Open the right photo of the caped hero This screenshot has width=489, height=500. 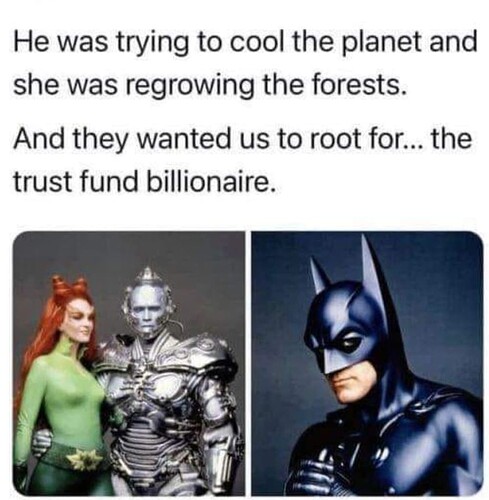(367, 363)
